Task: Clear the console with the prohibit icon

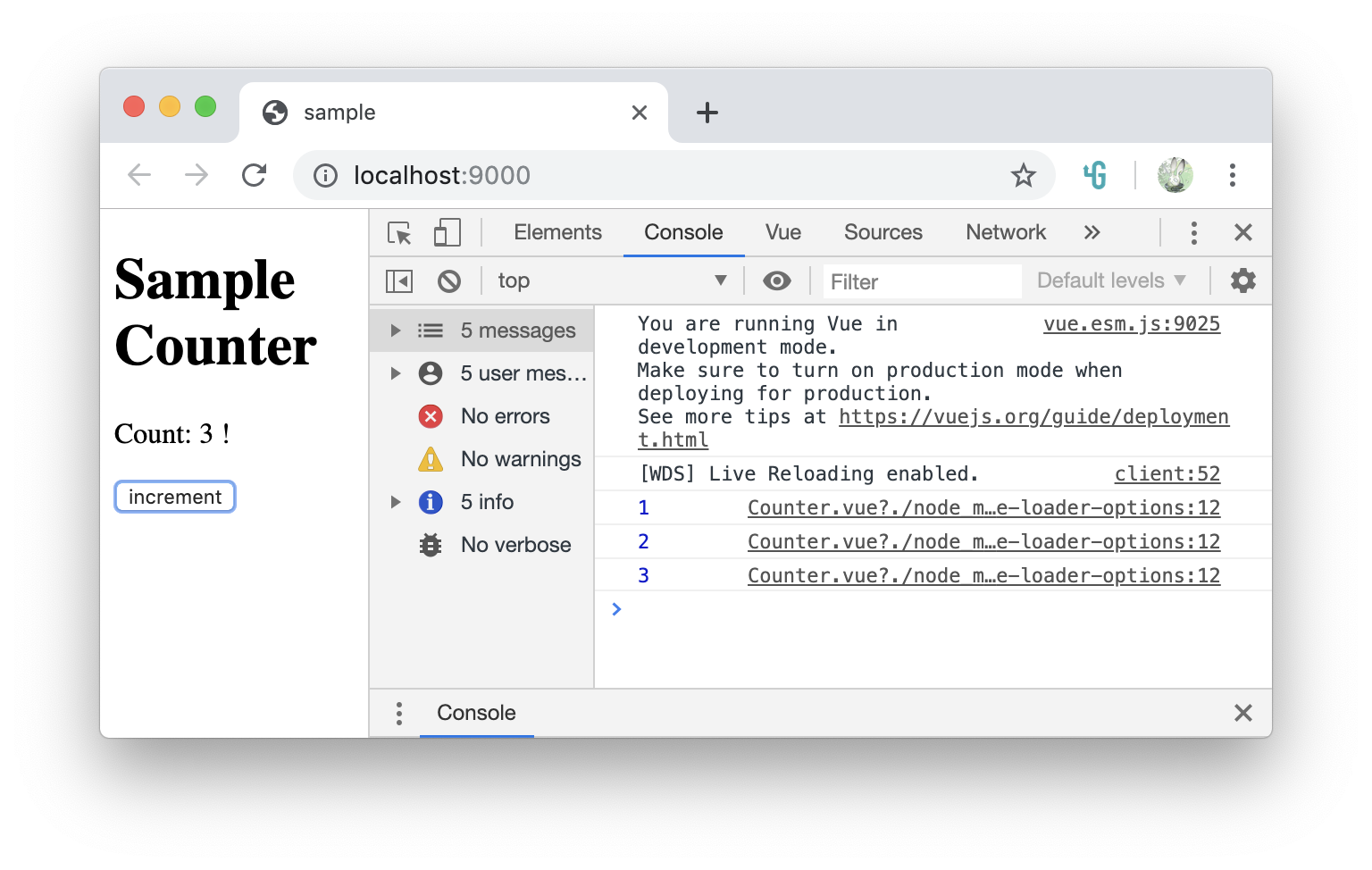Action: [x=449, y=280]
